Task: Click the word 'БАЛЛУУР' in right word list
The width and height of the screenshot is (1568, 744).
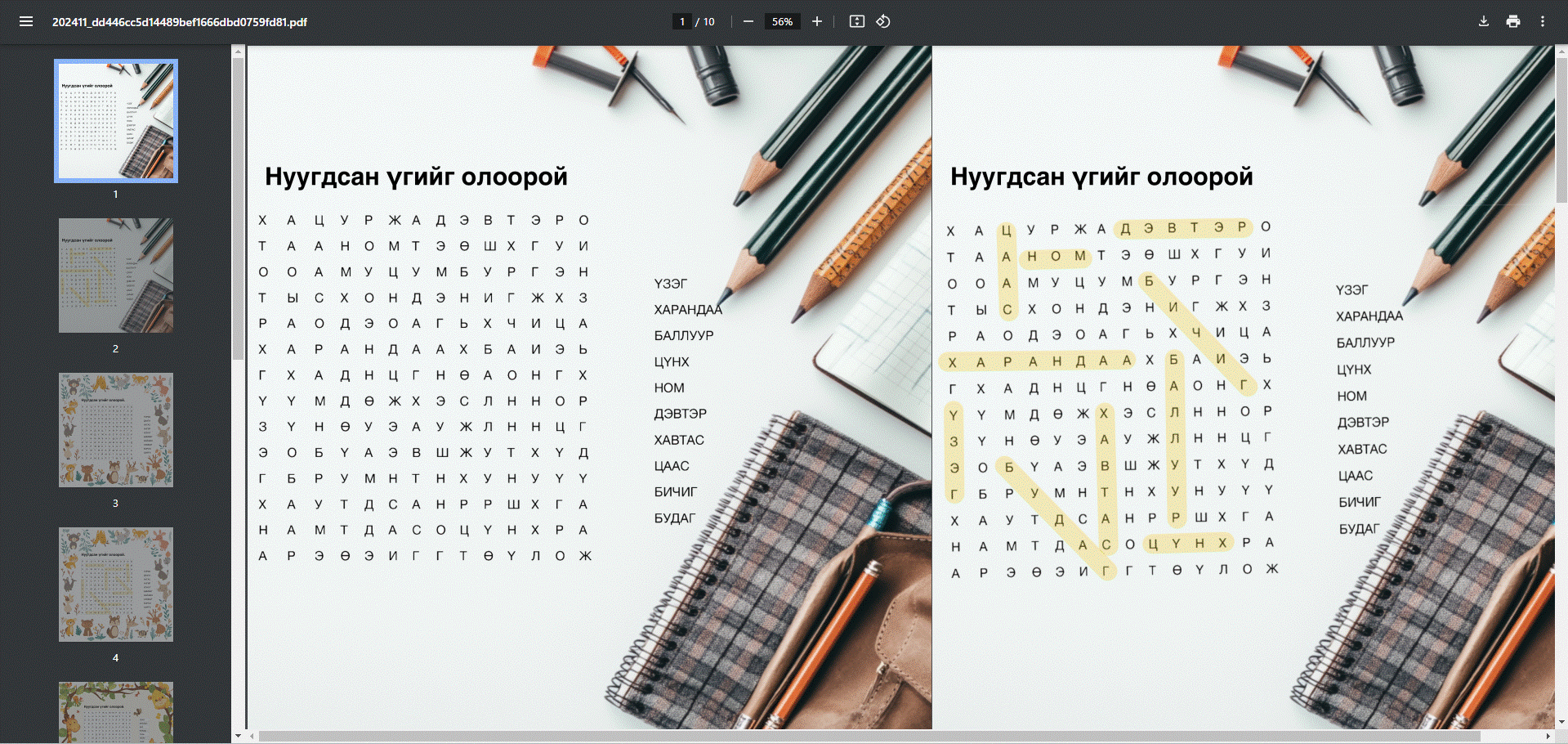Action: click(x=1365, y=343)
